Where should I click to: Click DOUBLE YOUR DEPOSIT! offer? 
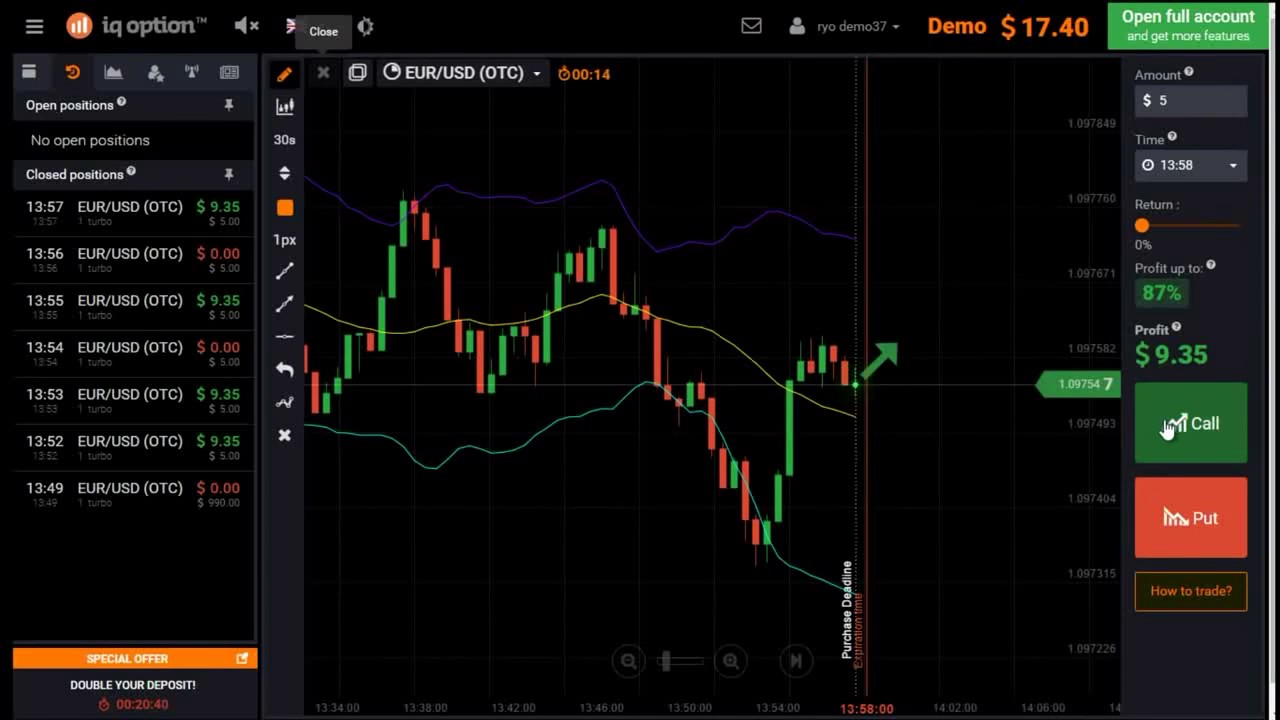133,685
